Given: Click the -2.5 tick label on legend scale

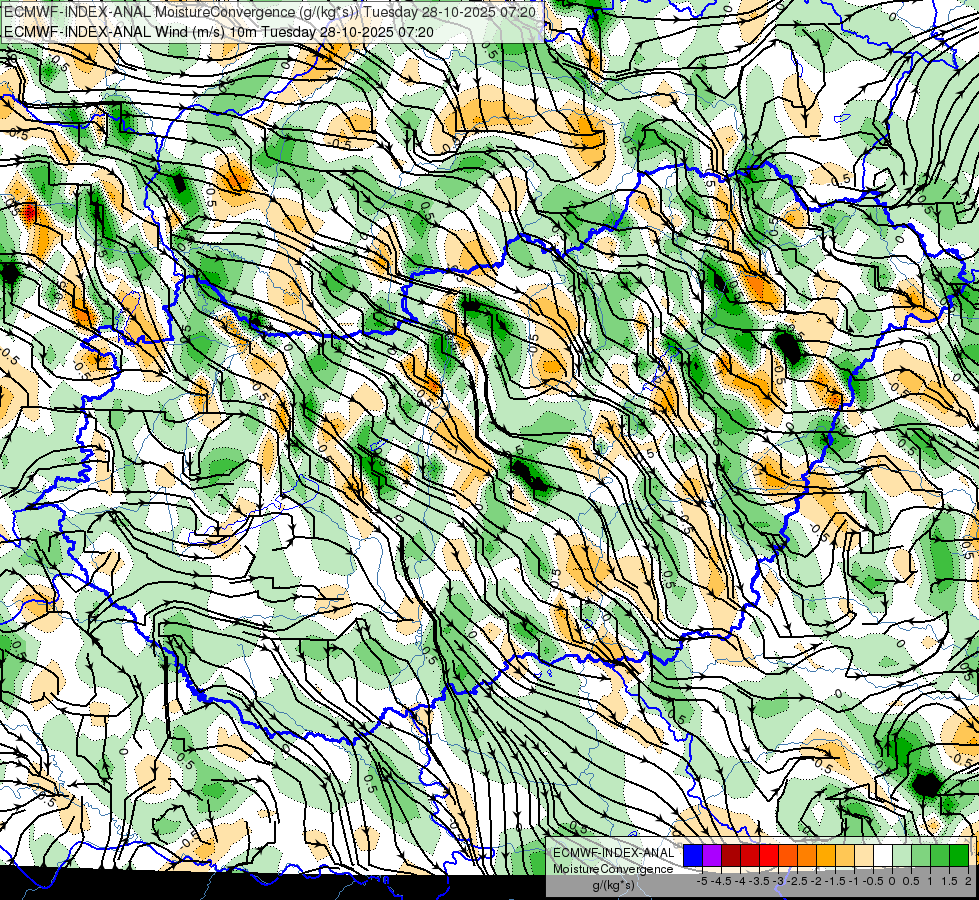Looking at the screenshot, I should click(x=797, y=881).
